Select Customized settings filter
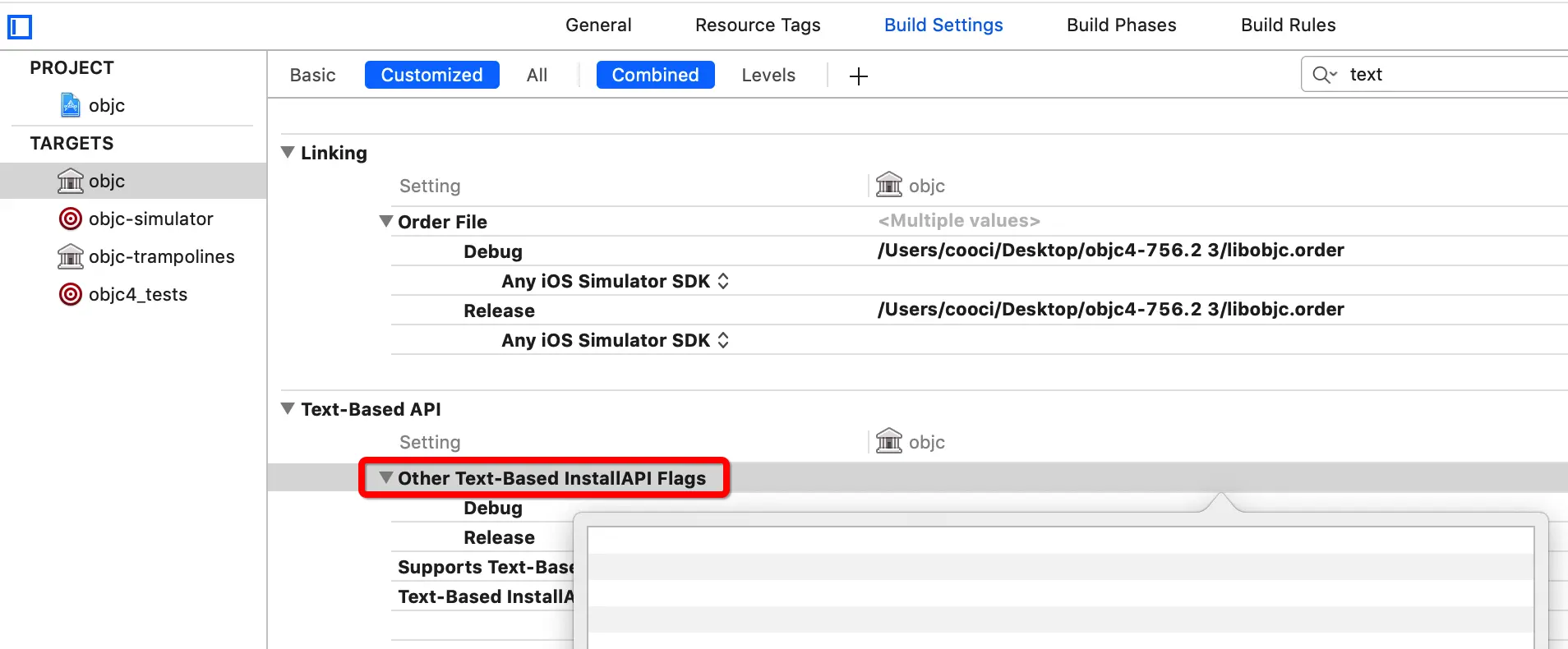 coord(431,75)
